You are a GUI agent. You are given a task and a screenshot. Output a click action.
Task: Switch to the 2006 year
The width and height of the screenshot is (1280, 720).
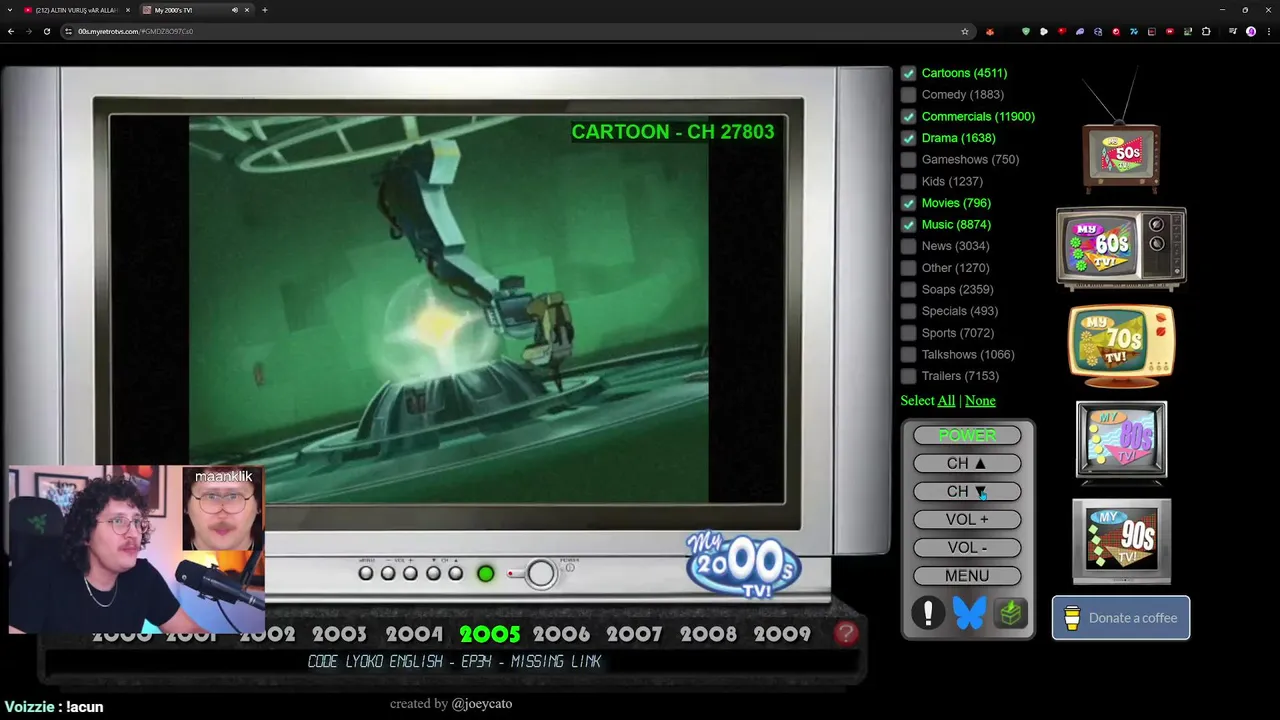click(x=561, y=634)
